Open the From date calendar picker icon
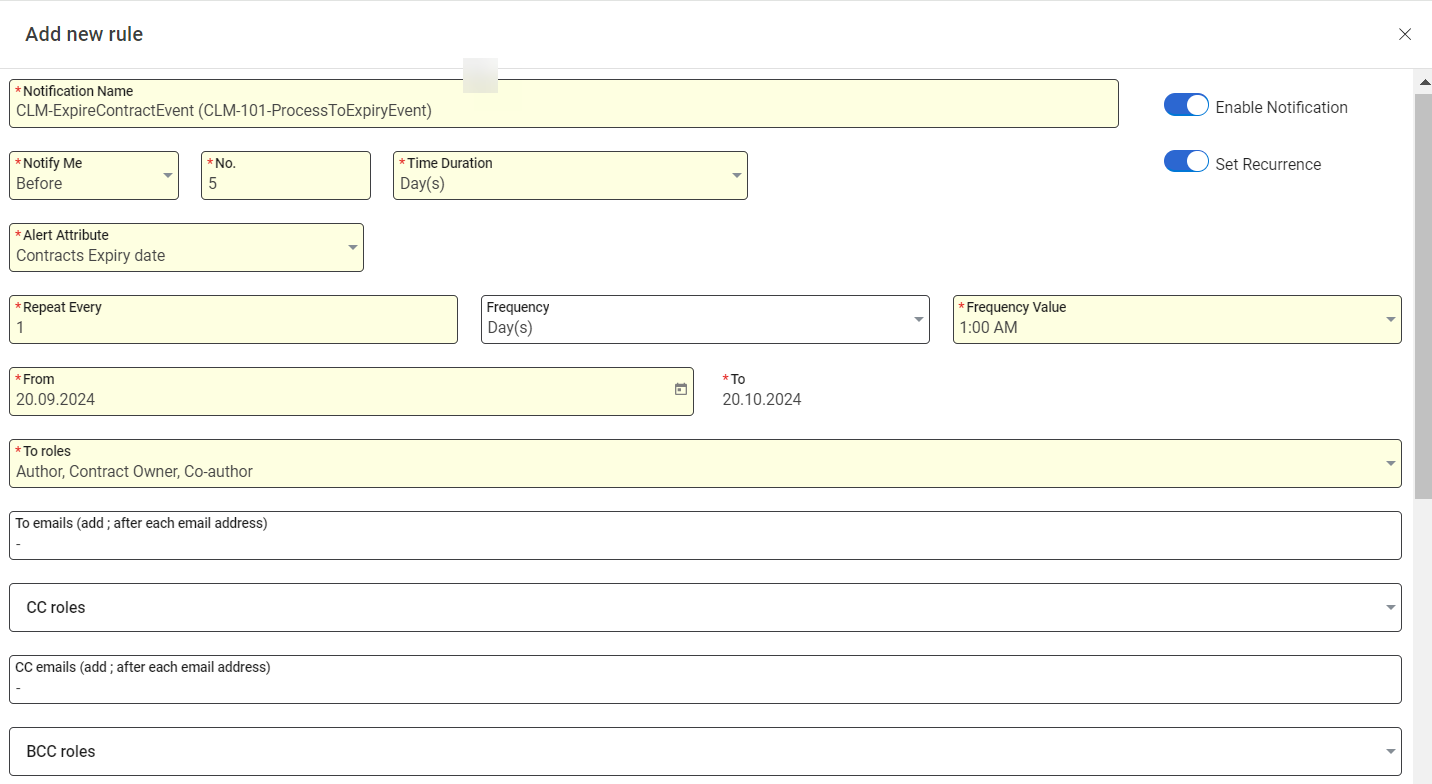 pos(680,390)
